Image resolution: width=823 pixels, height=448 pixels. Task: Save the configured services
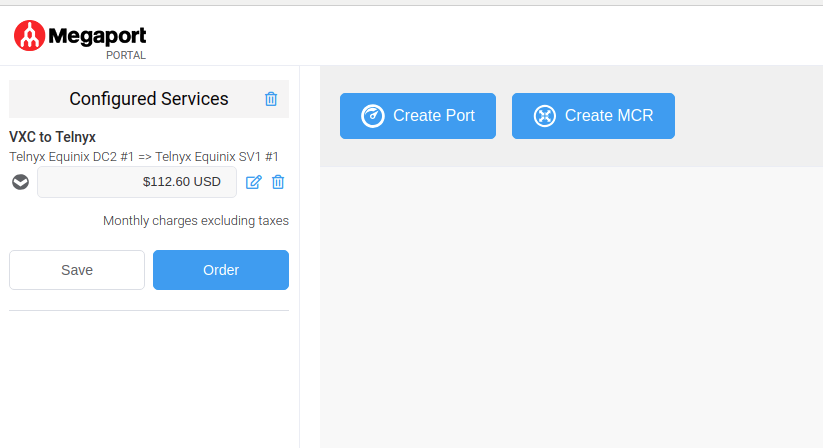click(77, 270)
